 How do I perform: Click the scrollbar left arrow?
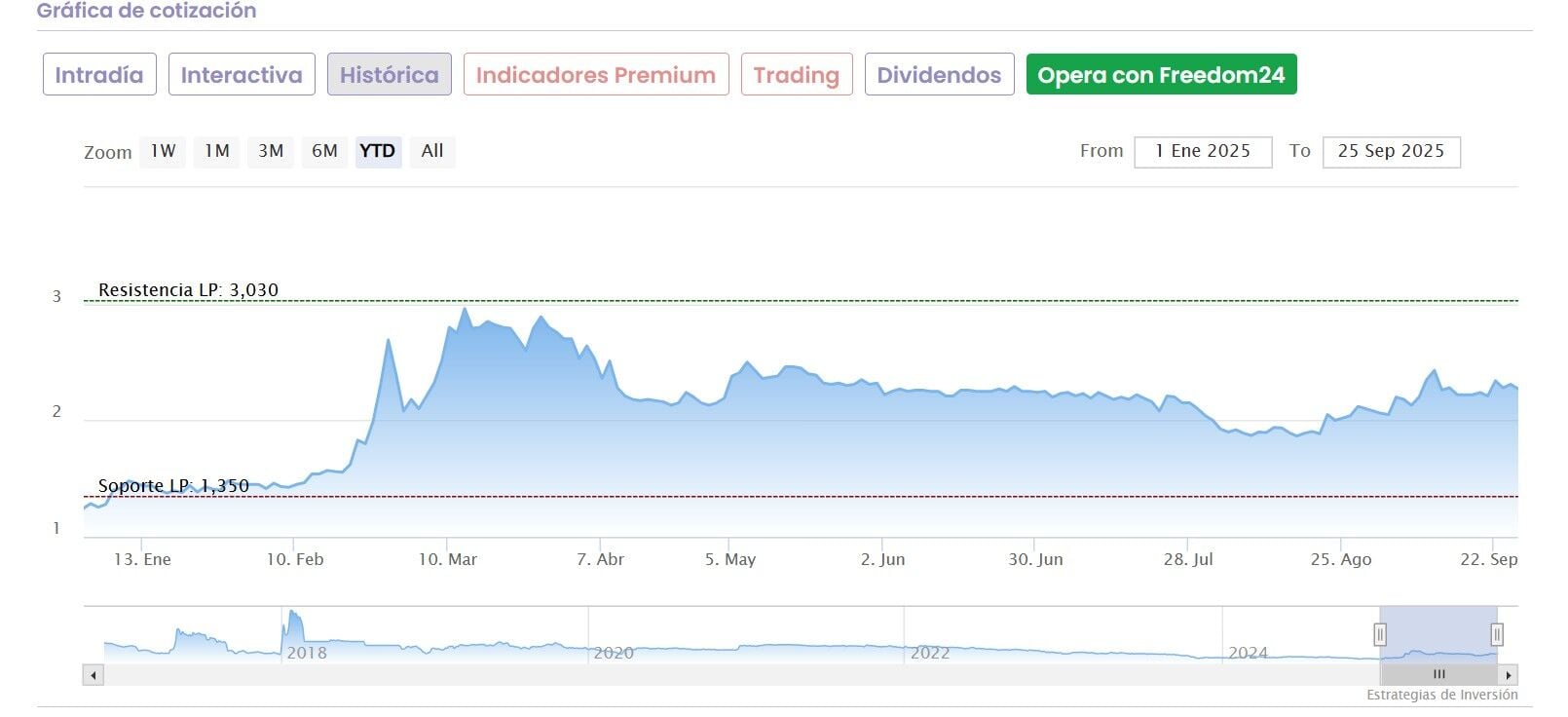[x=93, y=675]
